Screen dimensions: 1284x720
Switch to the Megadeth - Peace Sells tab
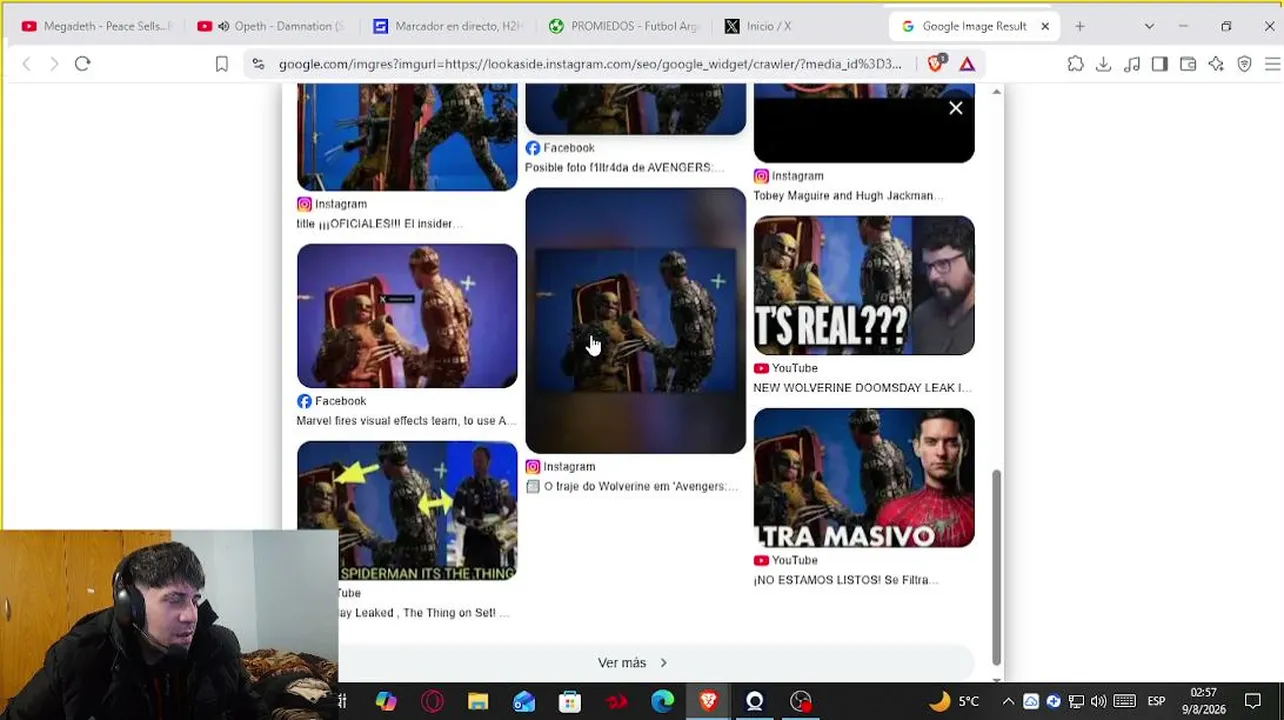(x=97, y=26)
